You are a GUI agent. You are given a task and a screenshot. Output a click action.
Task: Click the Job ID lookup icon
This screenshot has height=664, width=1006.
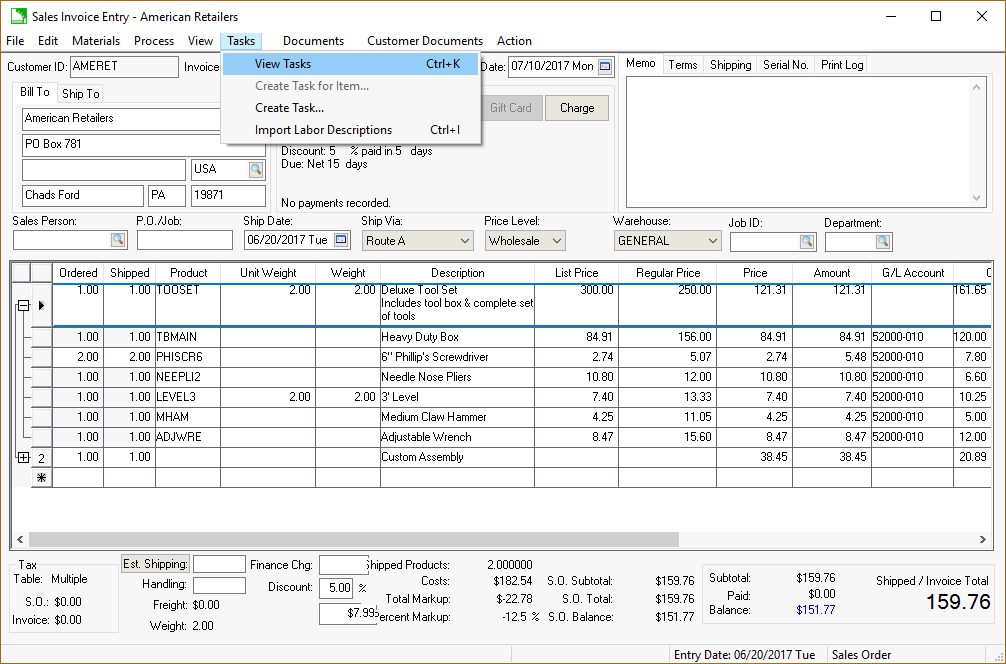807,241
